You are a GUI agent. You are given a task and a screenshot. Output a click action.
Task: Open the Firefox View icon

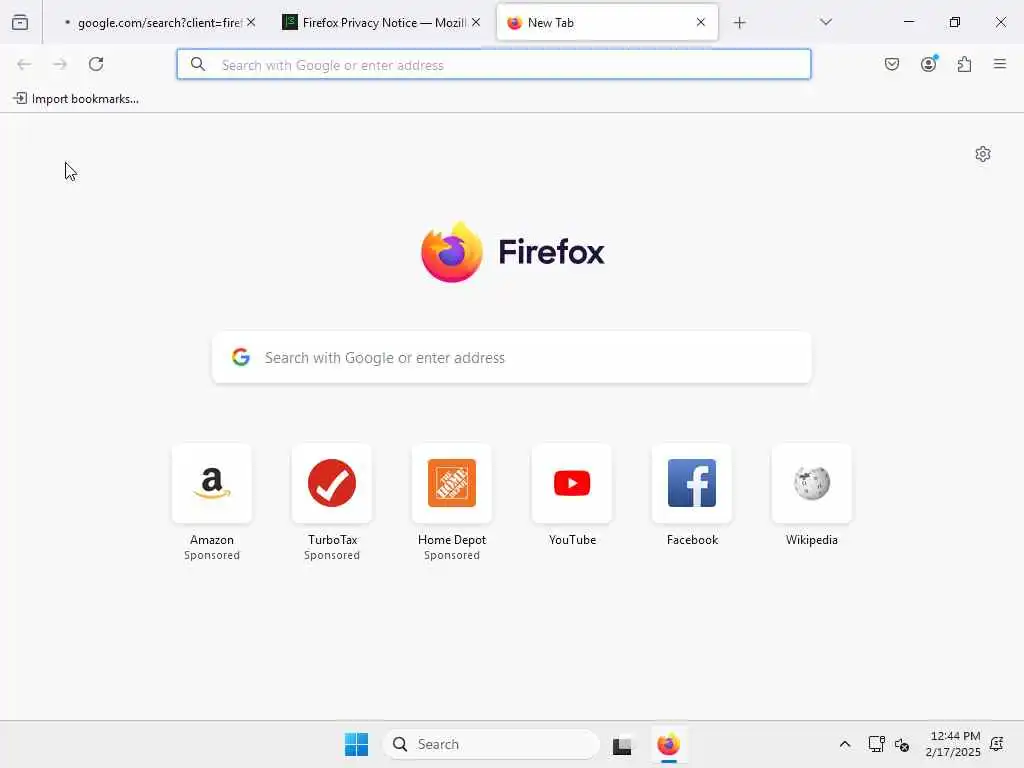click(x=20, y=22)
